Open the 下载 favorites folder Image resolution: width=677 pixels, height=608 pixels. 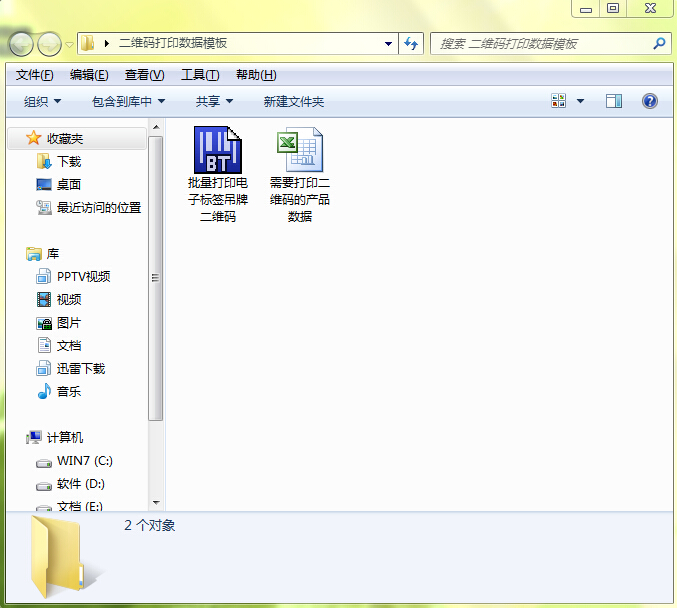[x=69, y=162]
